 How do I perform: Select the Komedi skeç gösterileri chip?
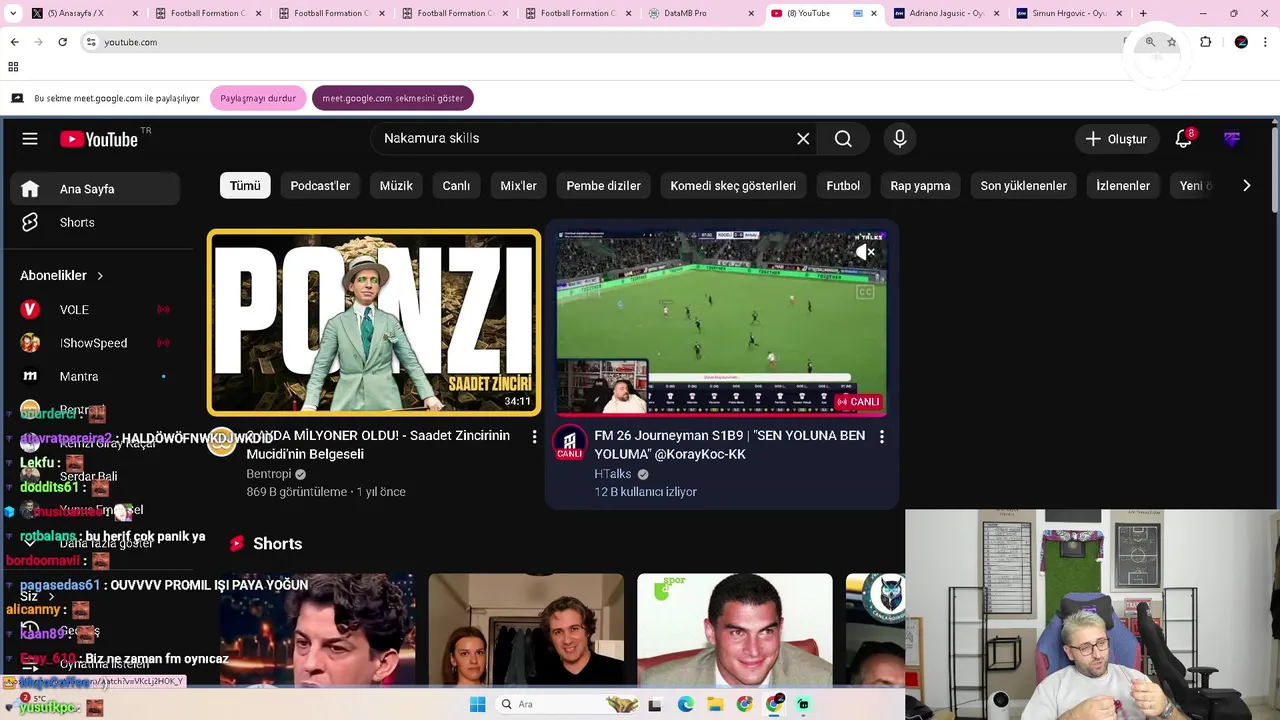tap(733, 186)
